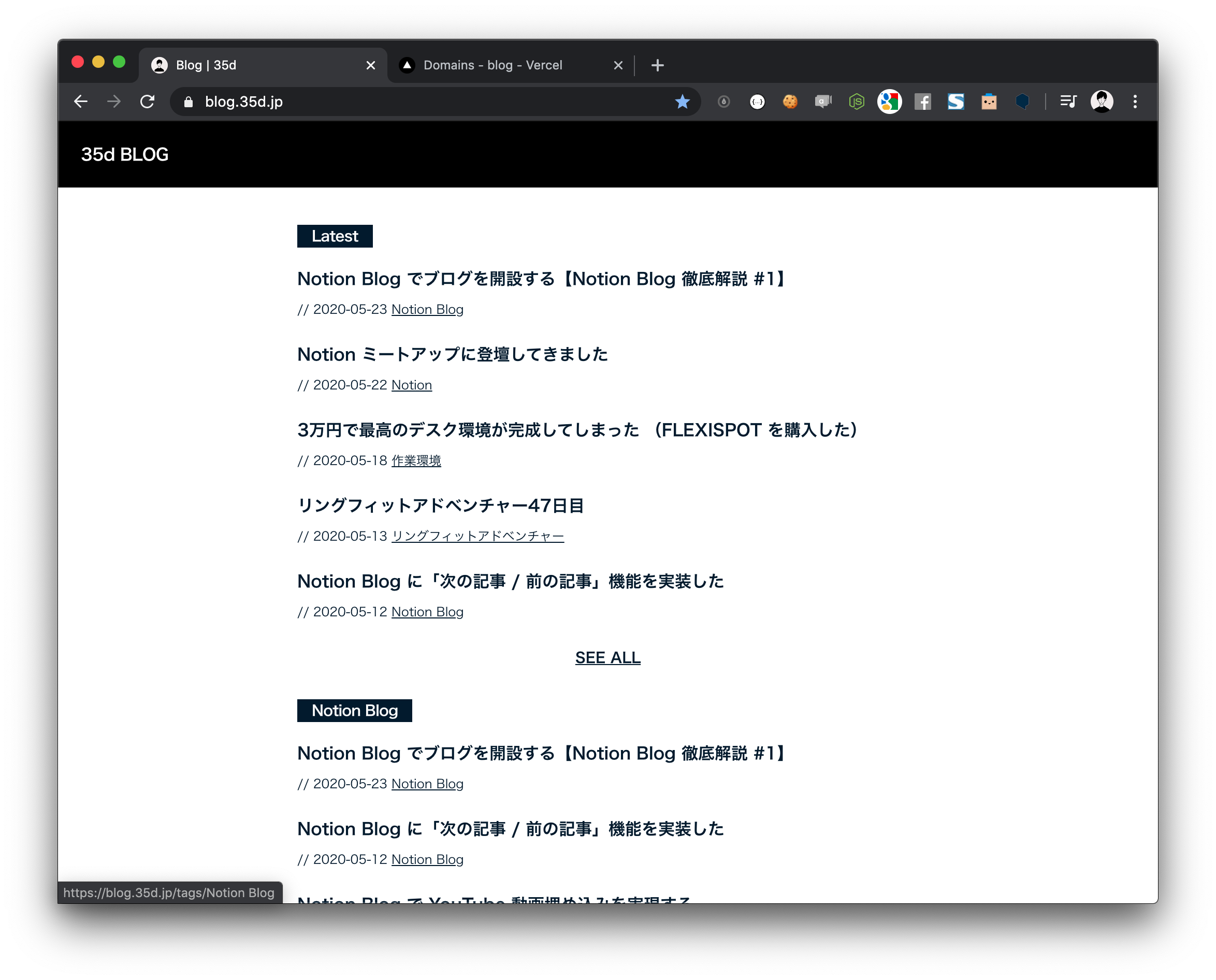Image resolution: width=1216 pixels, height=980 pixels.
Task: Open the FLEXISPOT desk post
Action: [x=578, y=430]
